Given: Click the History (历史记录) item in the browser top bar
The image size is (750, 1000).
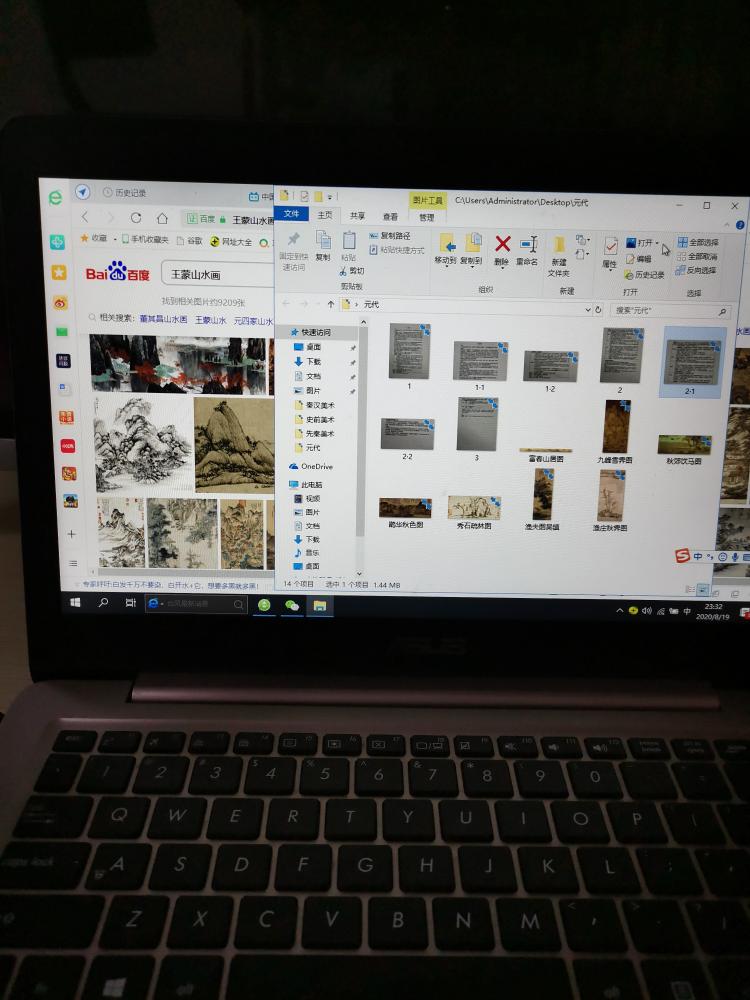Looking at the screenshot, I should (125, 193).
